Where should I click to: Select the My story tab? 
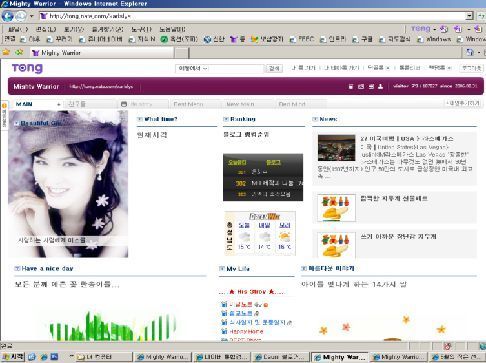tap(143, 104)
